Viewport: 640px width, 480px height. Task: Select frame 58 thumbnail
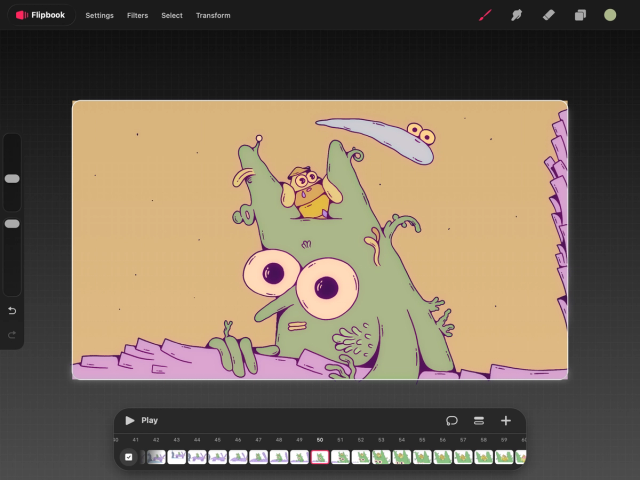[x=483, y=457]
